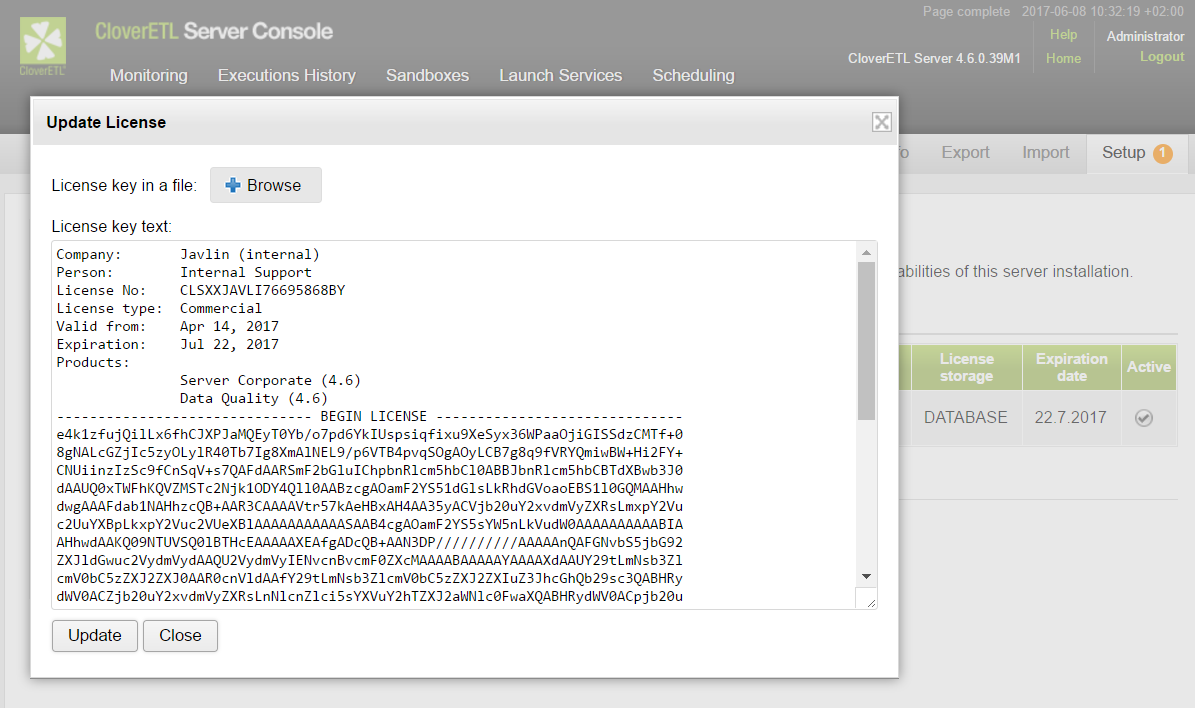
Task: Click the Update License dialog title
Action: (106, 123)
